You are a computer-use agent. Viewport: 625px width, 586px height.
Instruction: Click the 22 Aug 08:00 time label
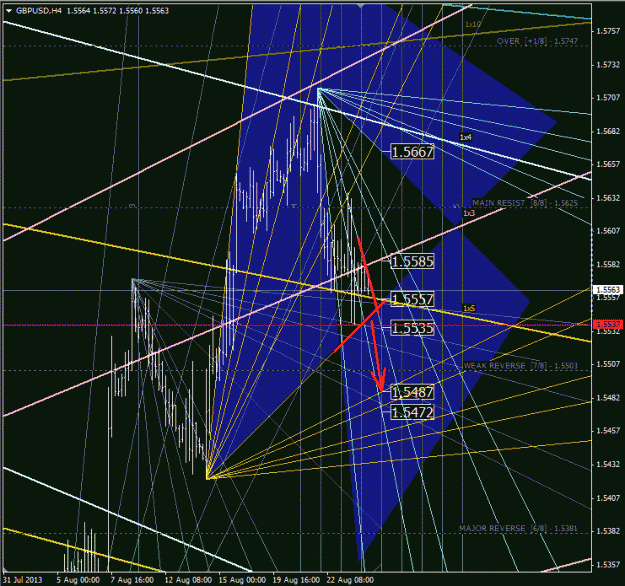[x=350, y=580]
